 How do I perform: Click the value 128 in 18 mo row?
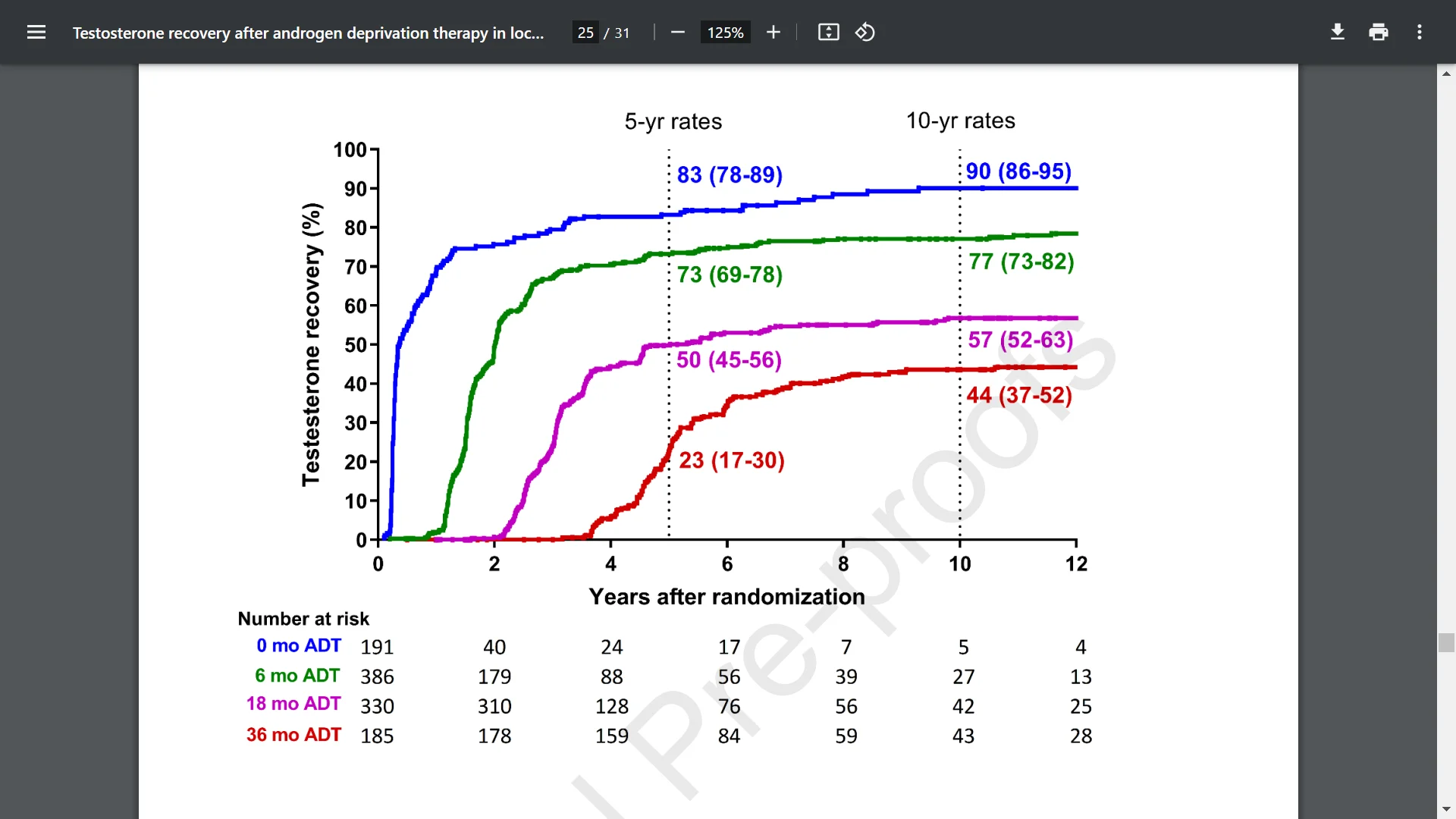coord(612,707)
